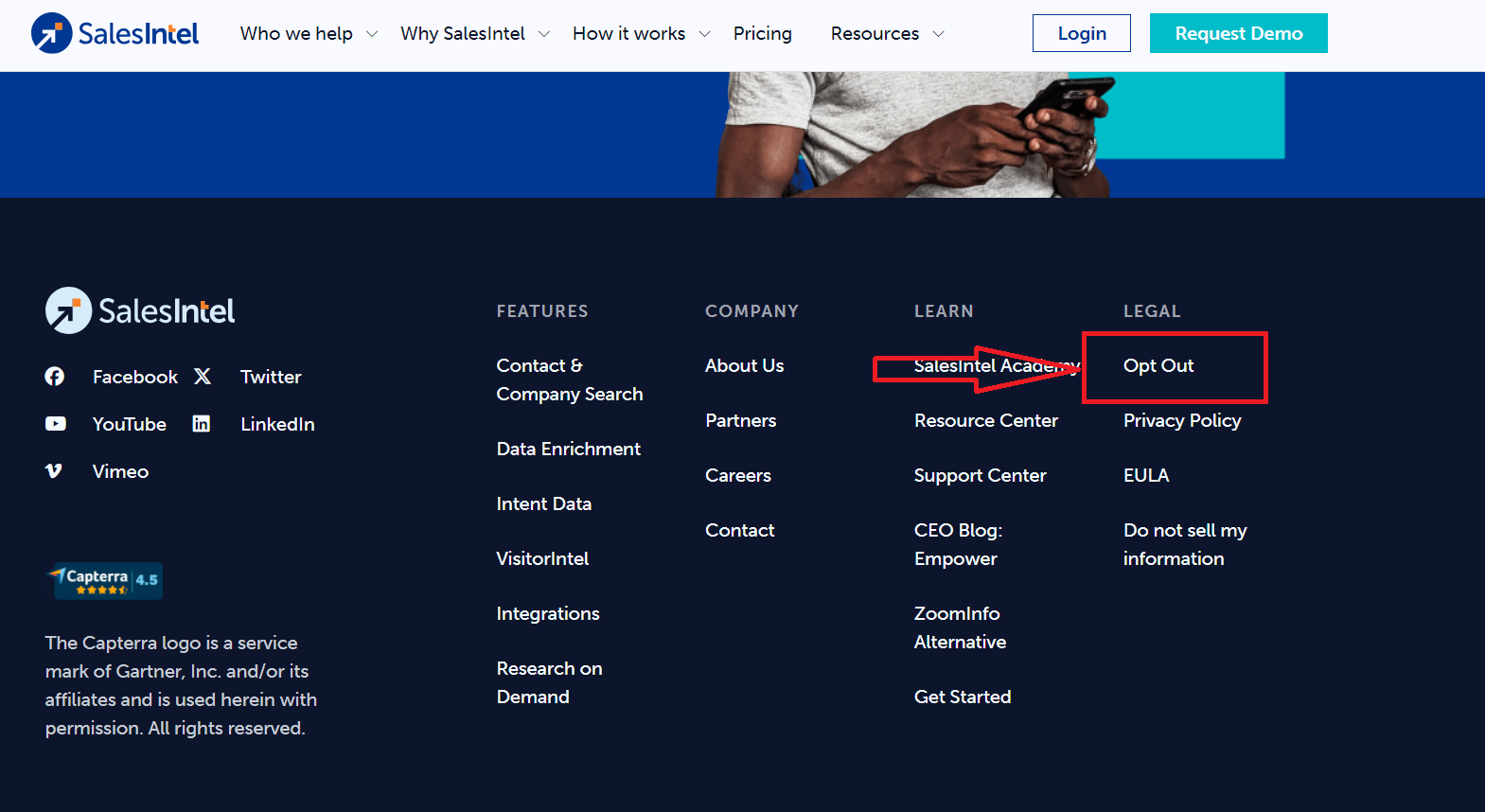Expand the Why SalesIntel chevron
Image resolution: width=1485 pixels, height=812 pixels.
pyautogui.click(x=544, y=34)
